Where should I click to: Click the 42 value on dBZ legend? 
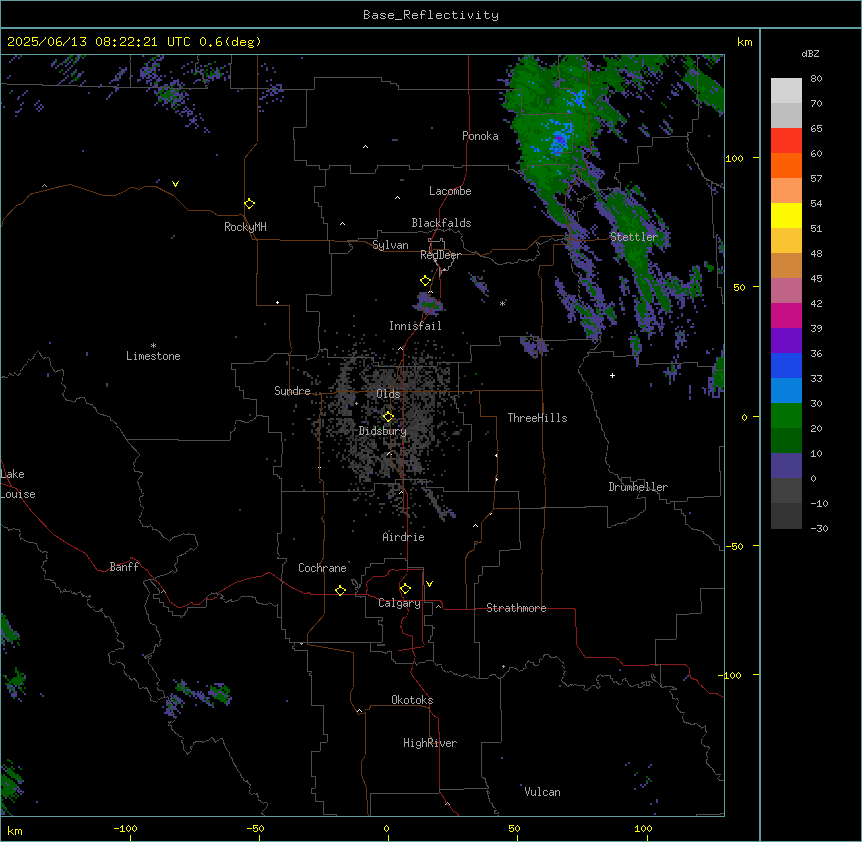[816, 303]
